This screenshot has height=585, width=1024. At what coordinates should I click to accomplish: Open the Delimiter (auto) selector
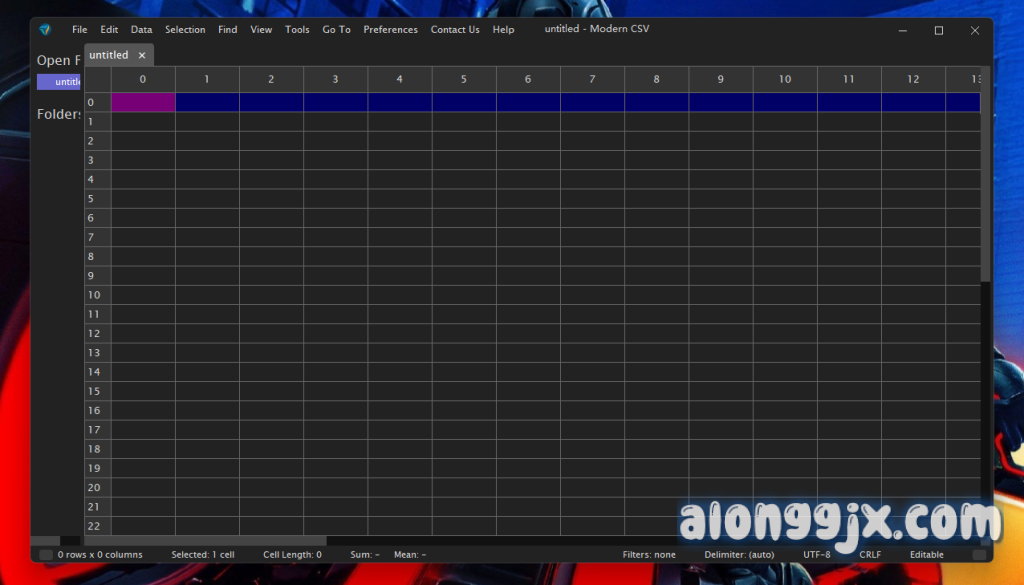(739, 555)
